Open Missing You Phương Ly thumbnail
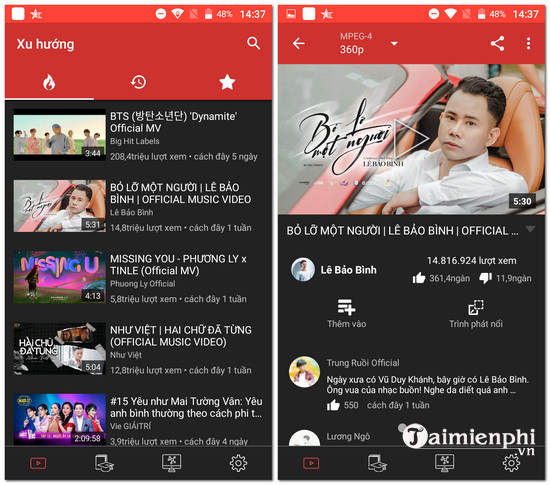 coord(59,277)
